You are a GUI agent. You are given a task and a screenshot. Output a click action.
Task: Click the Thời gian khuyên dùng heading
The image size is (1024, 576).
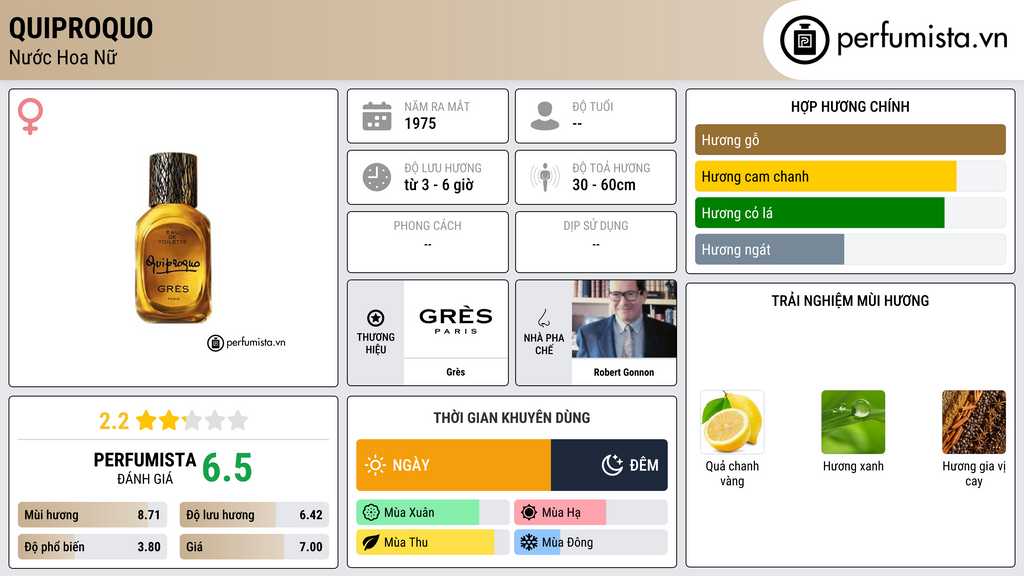512,418
